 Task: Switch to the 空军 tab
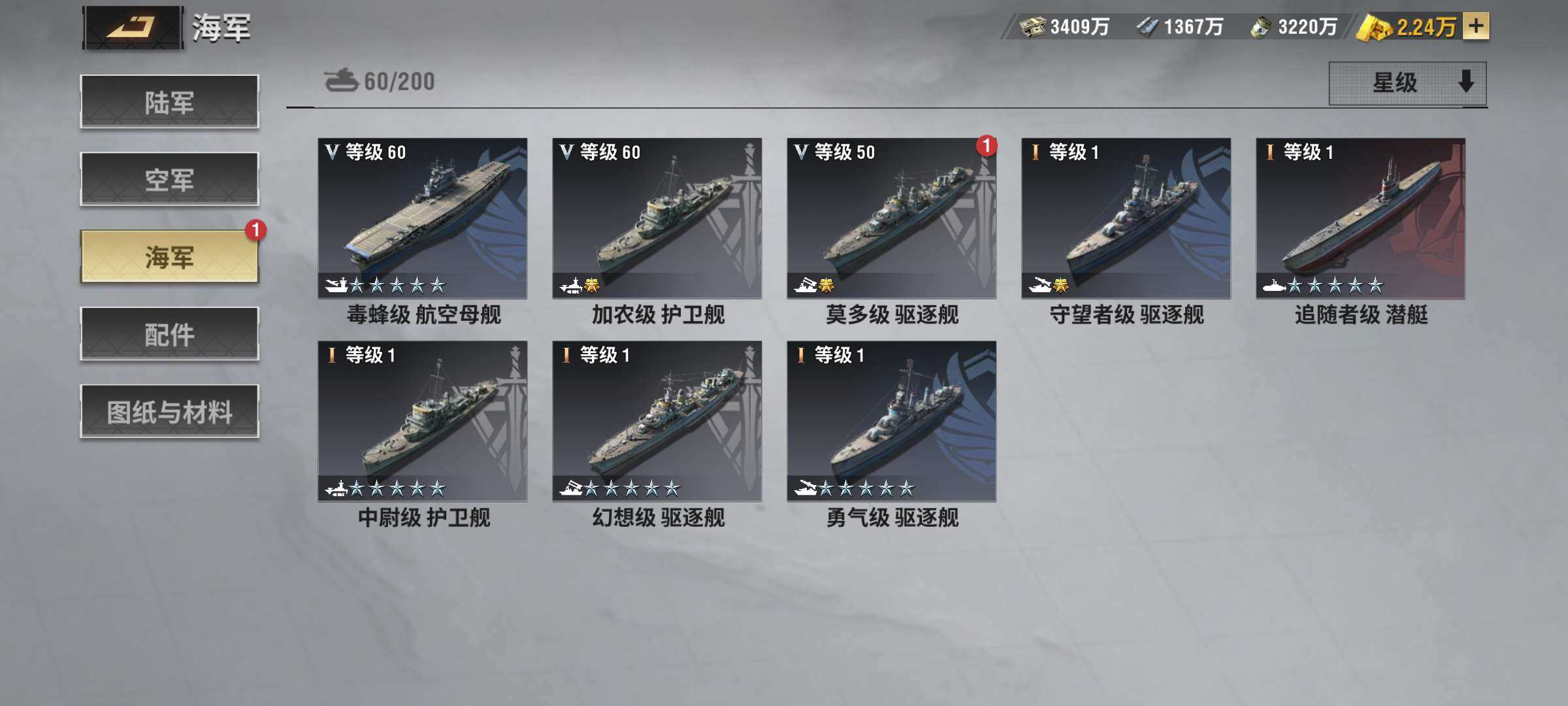169,179
